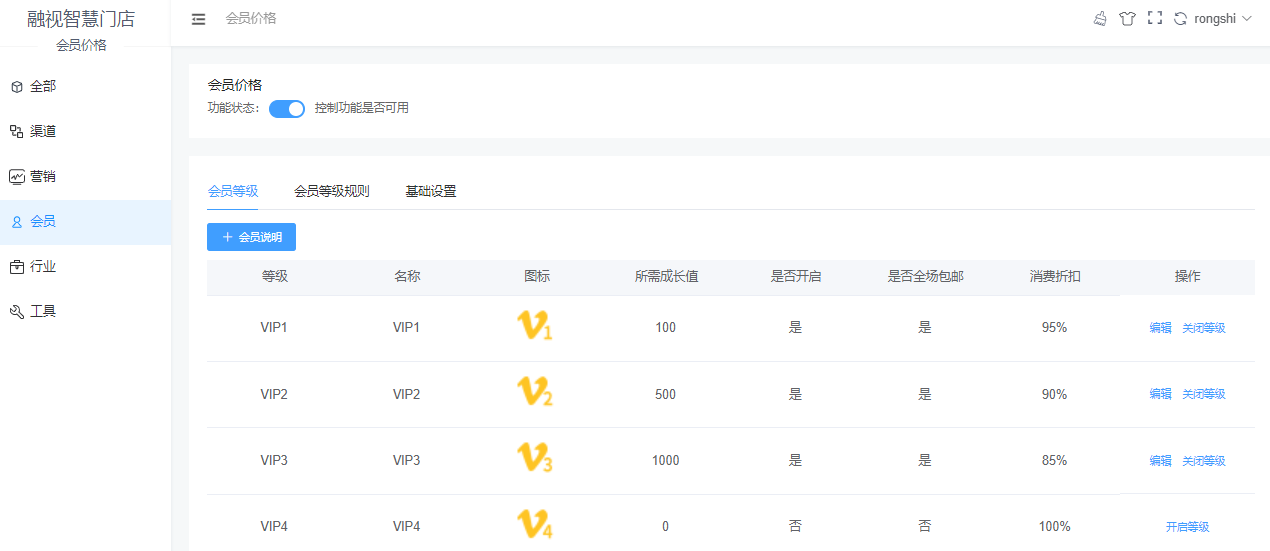Click the 消费折扣 column header
Viewport: 1270px width, 551px height.
tap(1055, 276)
